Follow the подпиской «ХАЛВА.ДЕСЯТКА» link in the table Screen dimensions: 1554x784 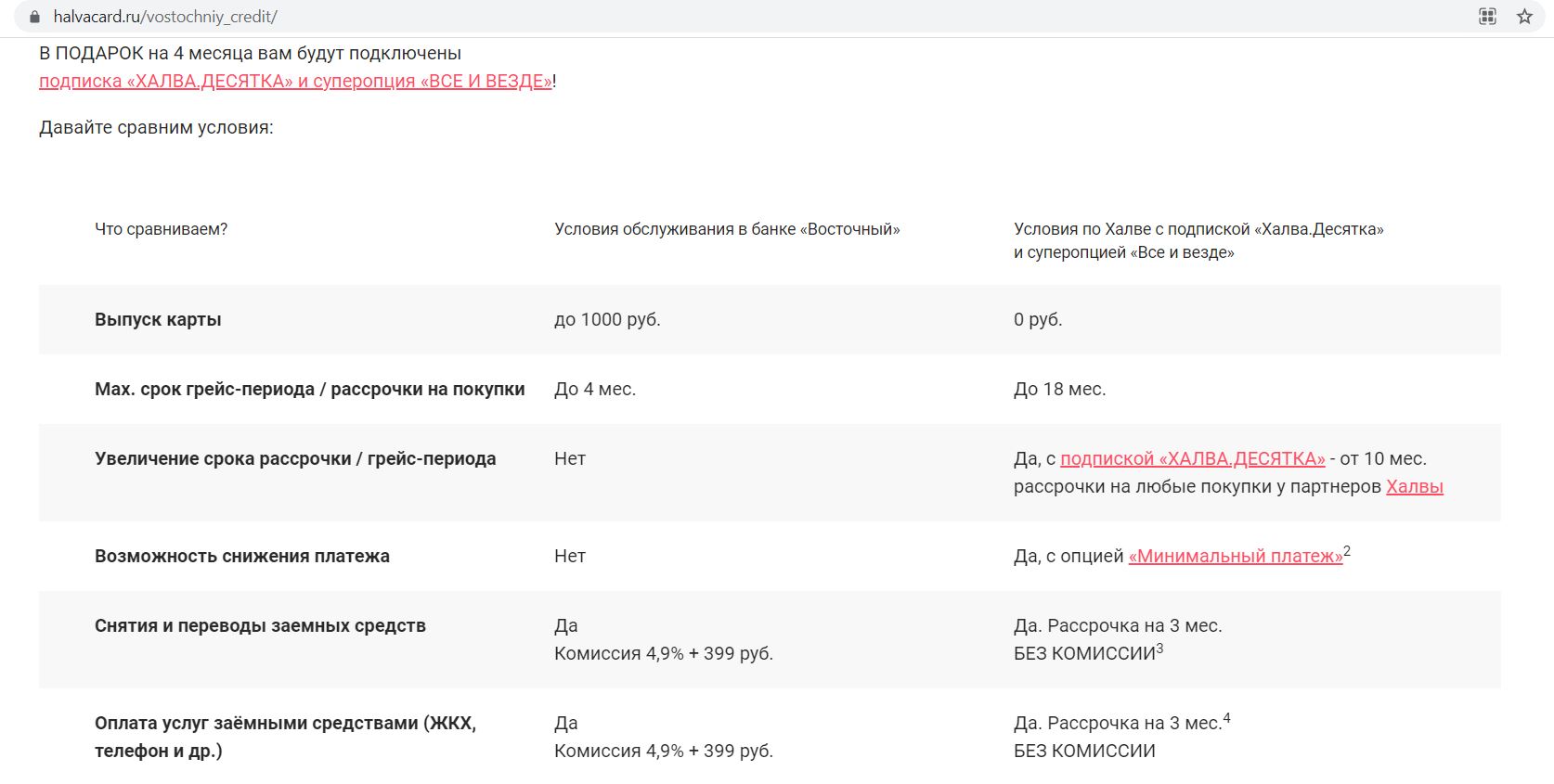tap(1192, 458)
